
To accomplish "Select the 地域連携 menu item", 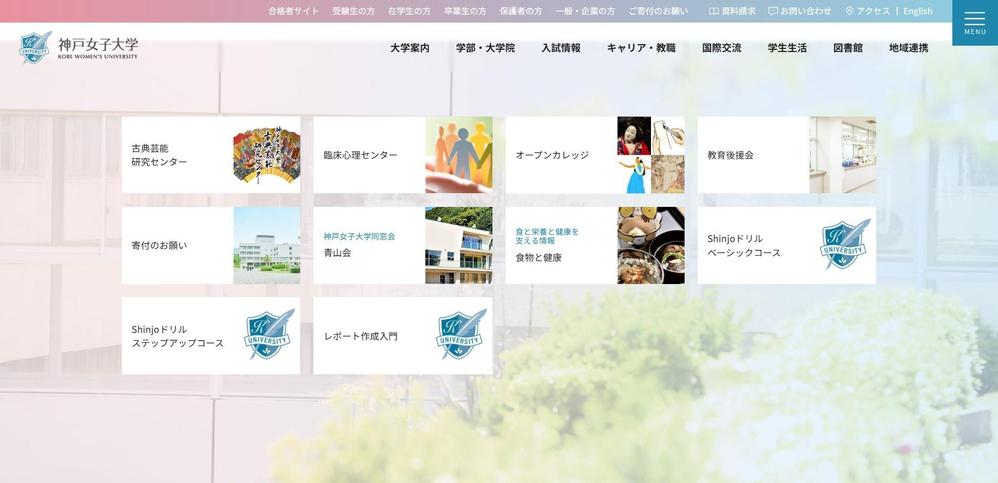I will pyautogui.click(x=908, y=48).
